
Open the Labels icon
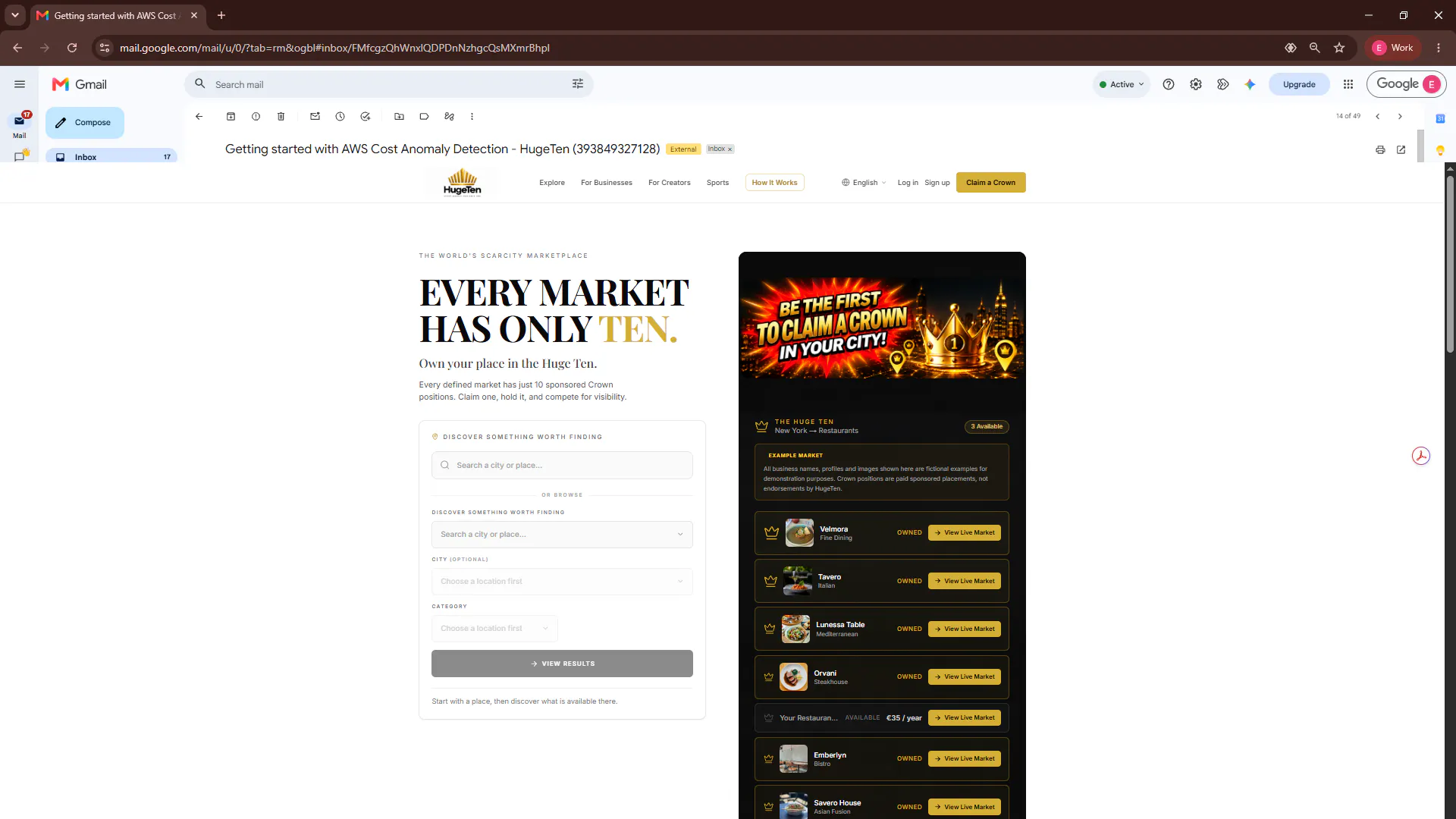coord(424,117)
